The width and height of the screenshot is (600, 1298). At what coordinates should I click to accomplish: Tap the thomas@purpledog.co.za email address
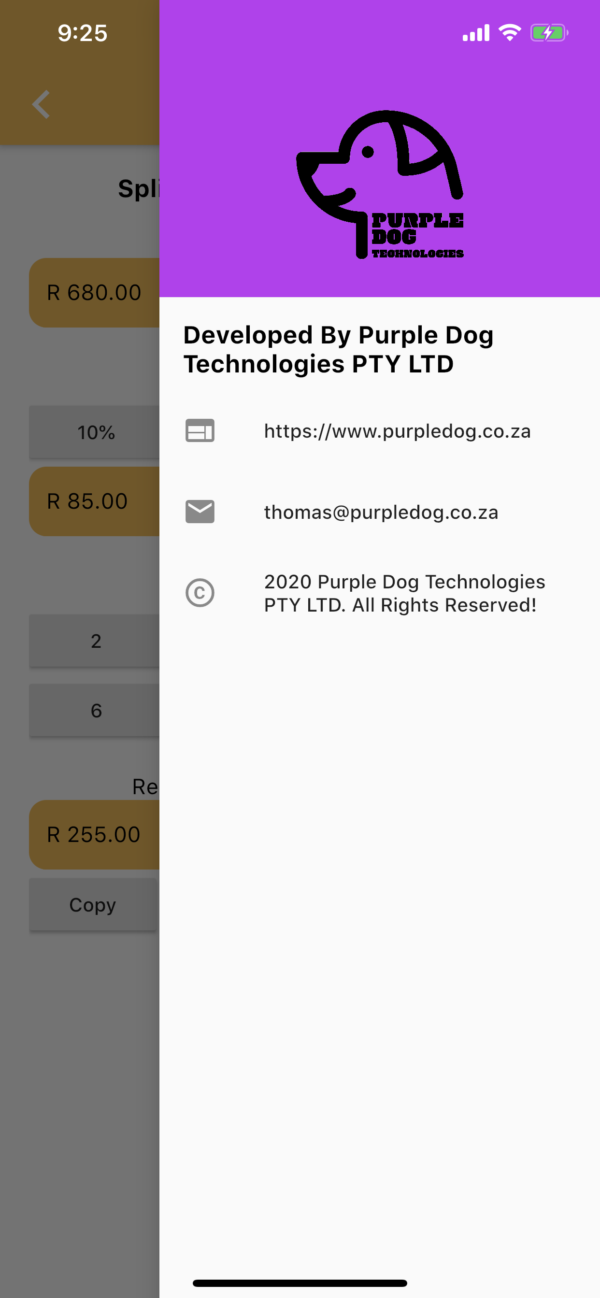[381, 512]
